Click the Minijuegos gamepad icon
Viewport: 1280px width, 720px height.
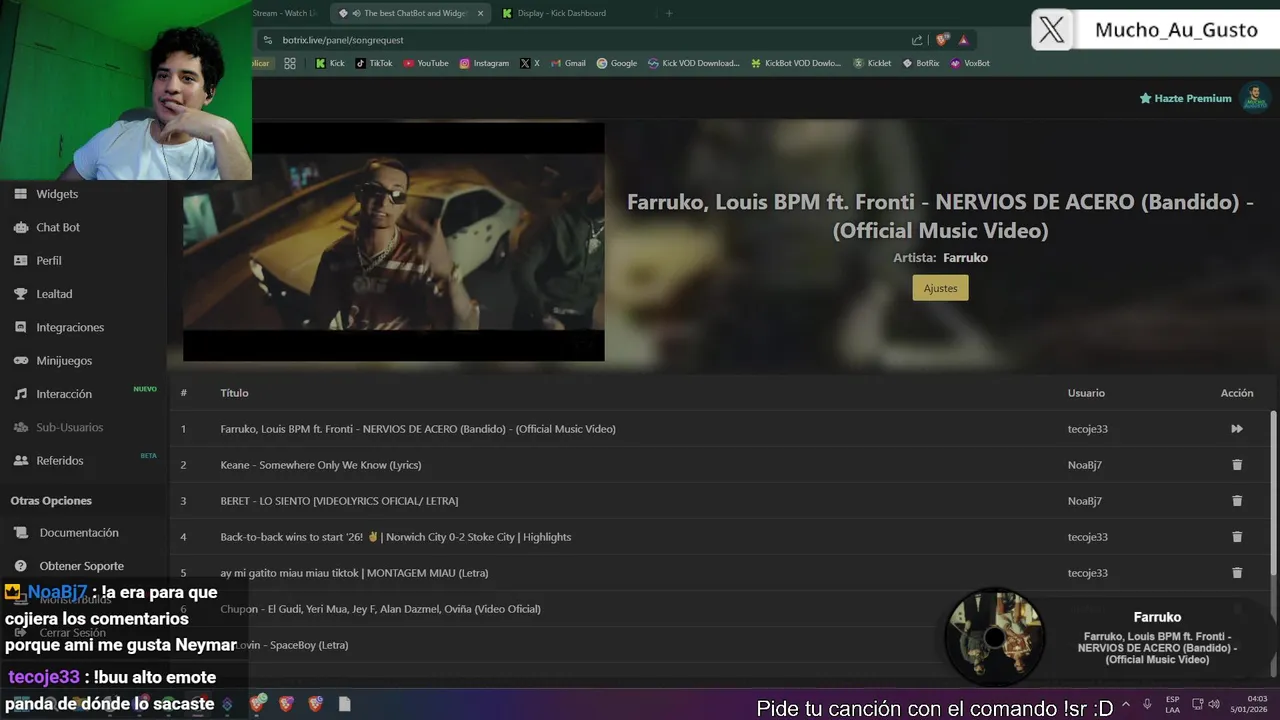(20, 360)
